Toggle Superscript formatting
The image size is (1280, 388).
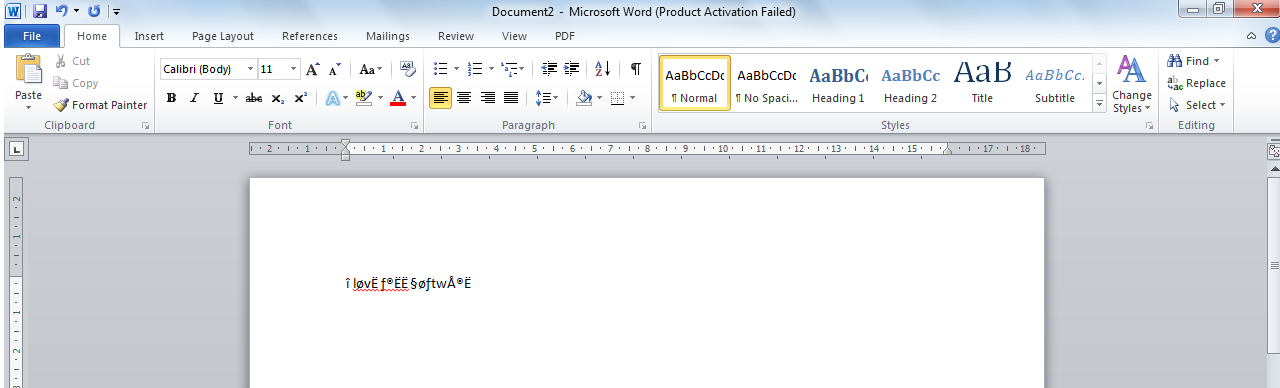point(300,98)
